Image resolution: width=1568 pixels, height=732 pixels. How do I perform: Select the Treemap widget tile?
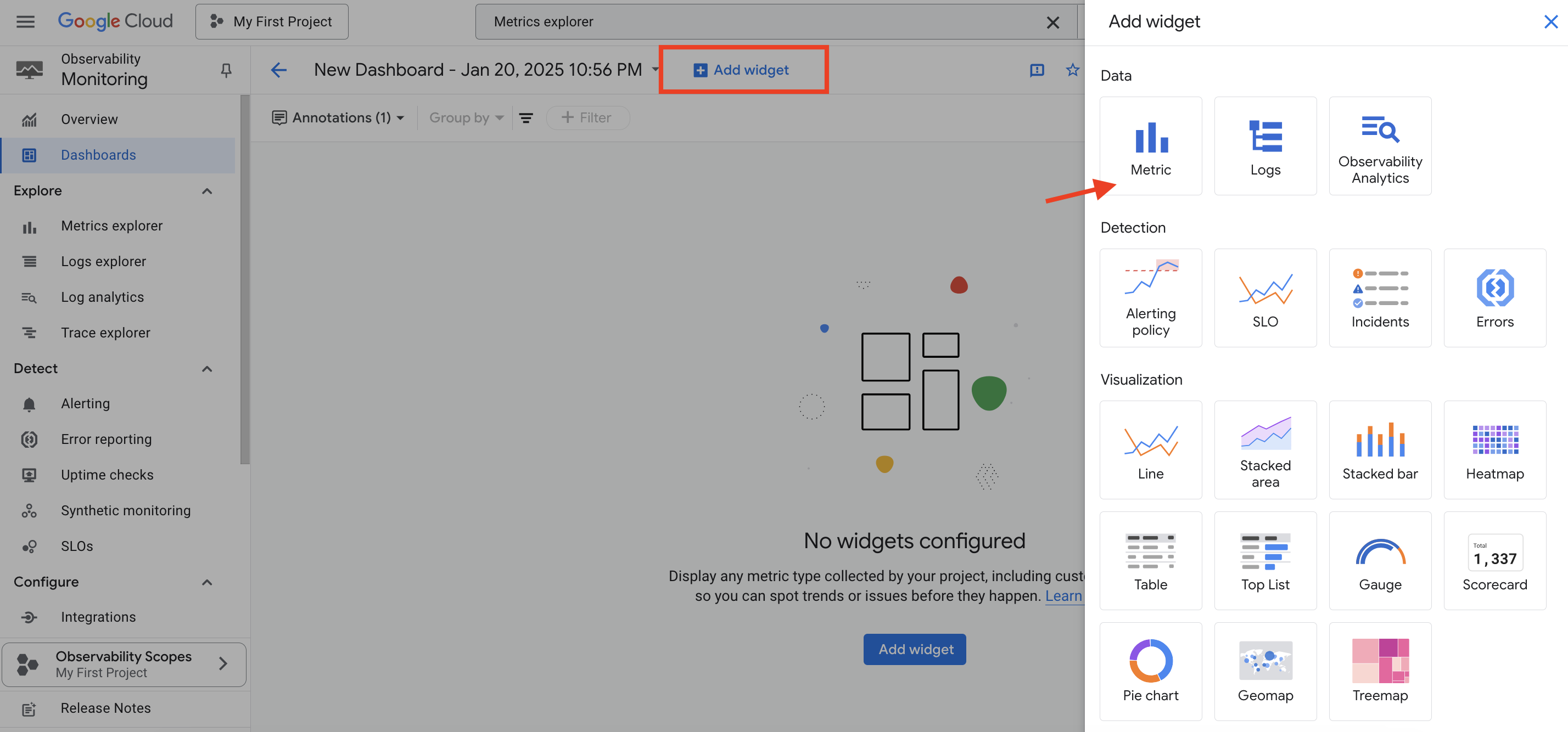[1379, 671]
